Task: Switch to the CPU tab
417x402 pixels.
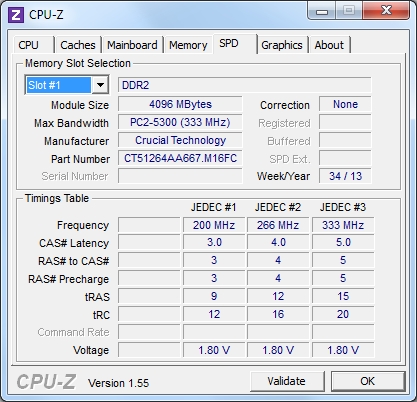Action: (x=33, y=45)
